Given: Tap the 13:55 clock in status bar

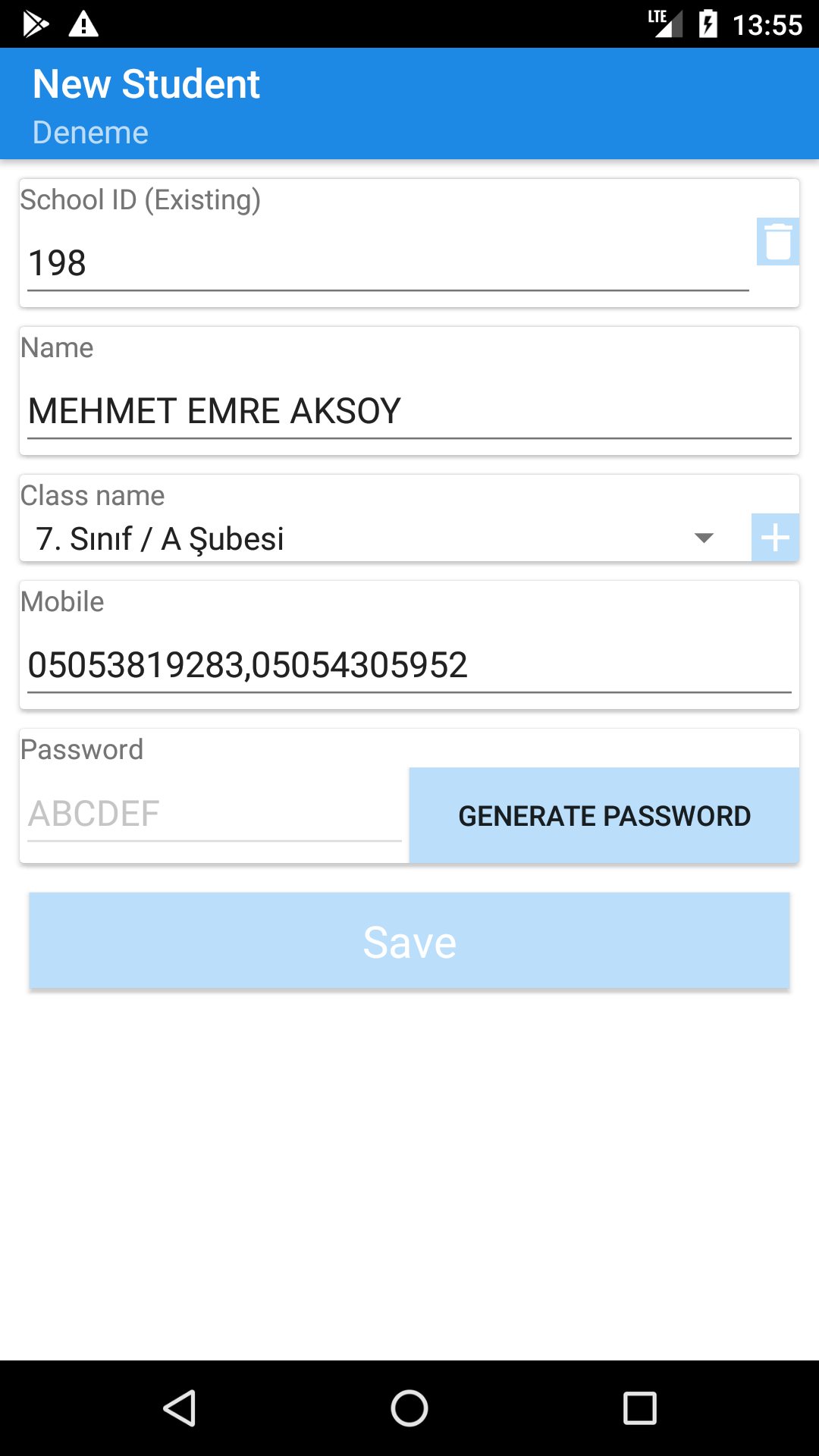Looking at the screenshot, I should point(767,25).
